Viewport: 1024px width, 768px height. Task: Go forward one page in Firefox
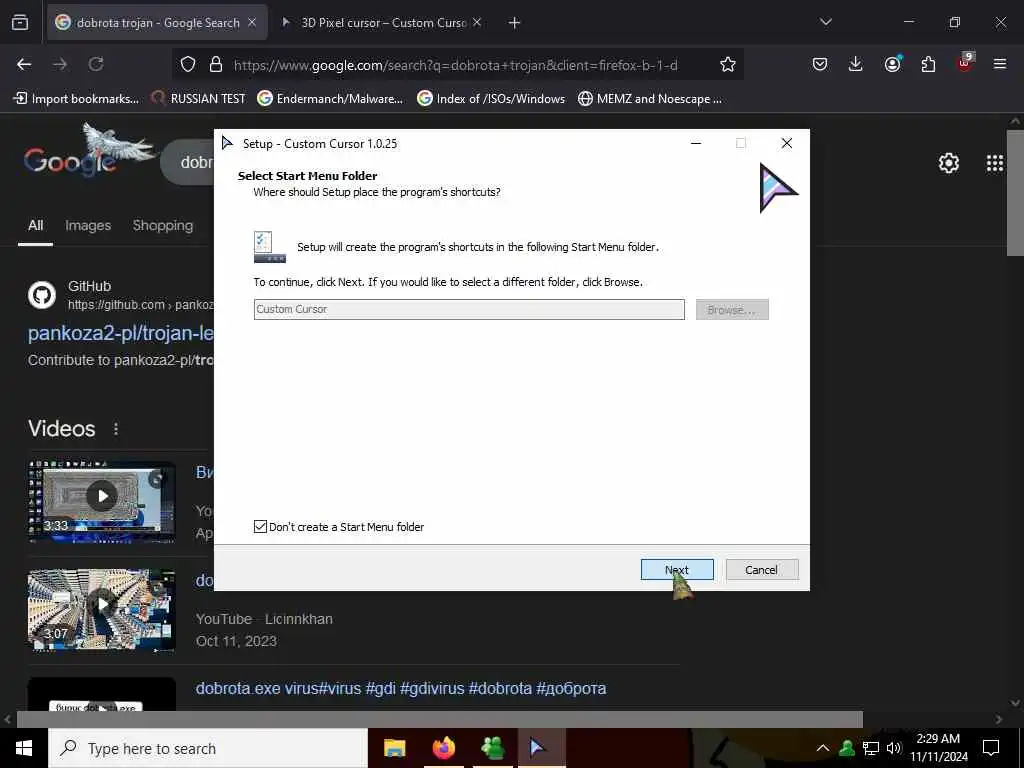pyautogui.click(x=60, y=64)
